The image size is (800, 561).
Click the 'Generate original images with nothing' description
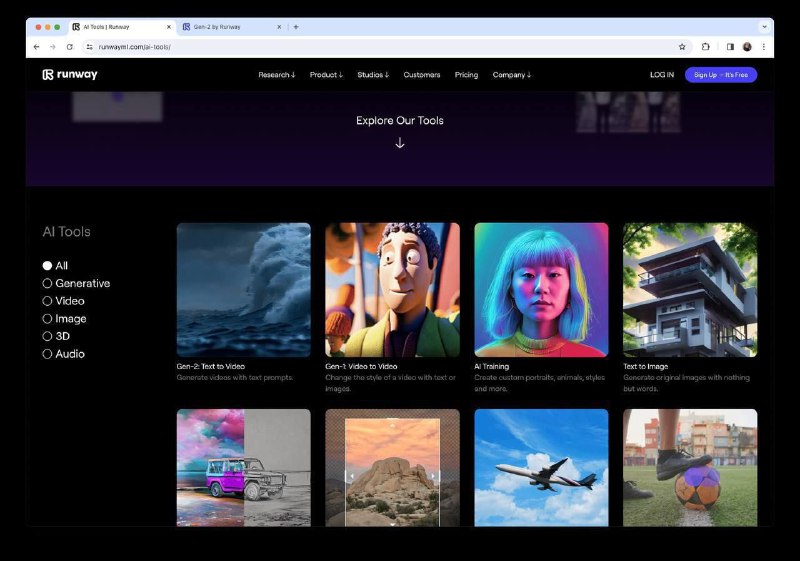686,378
